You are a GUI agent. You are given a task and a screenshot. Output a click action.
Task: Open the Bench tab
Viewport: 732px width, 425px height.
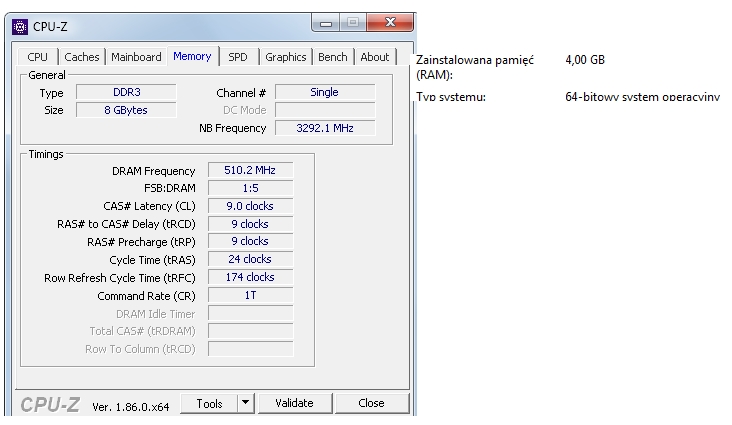tap(333, 57)
